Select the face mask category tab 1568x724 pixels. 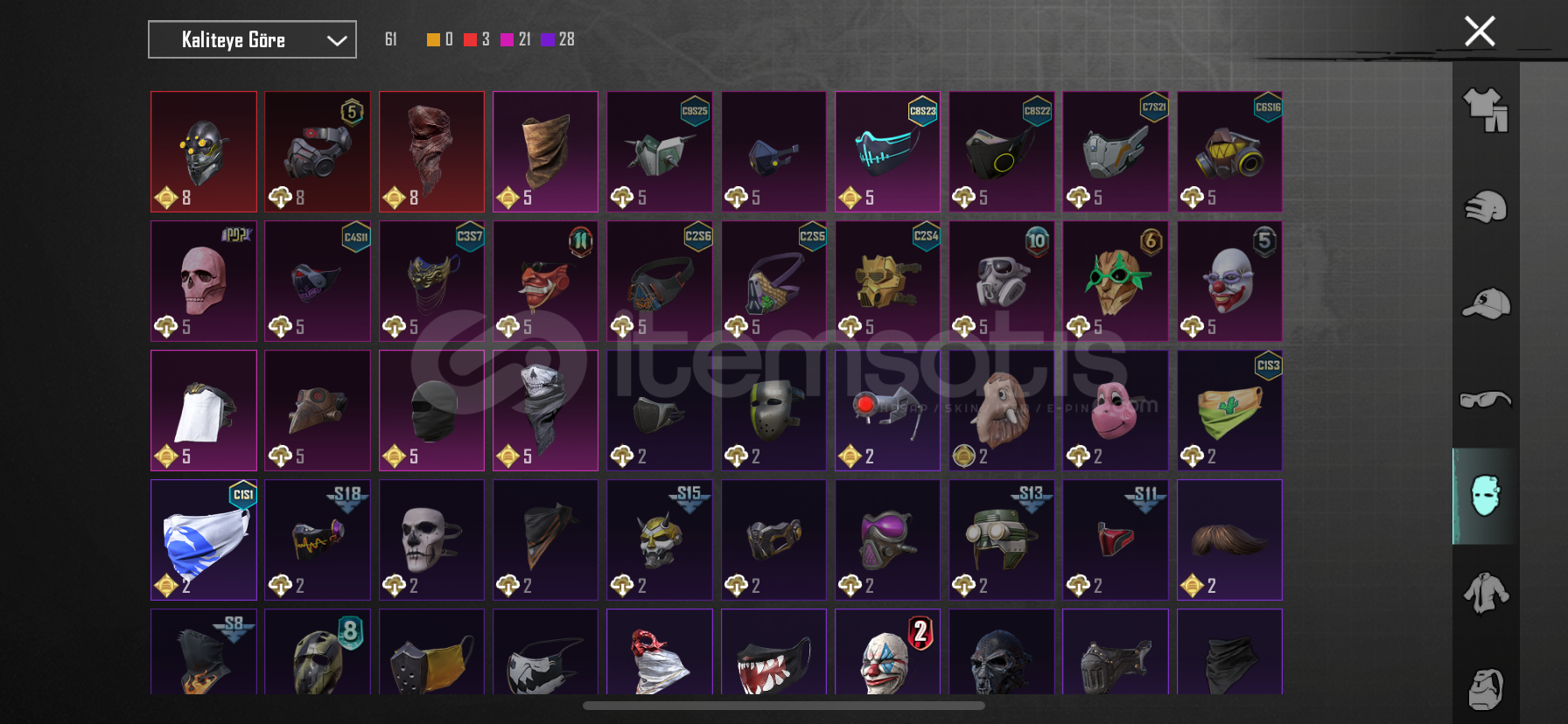1486,496
